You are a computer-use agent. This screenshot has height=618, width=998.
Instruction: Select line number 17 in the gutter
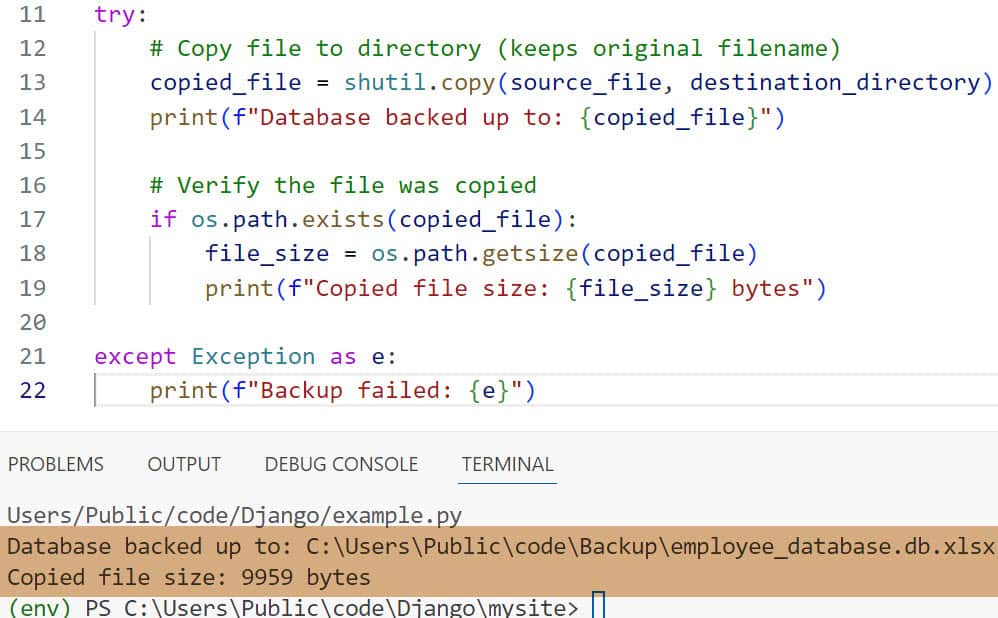(32, 219)
